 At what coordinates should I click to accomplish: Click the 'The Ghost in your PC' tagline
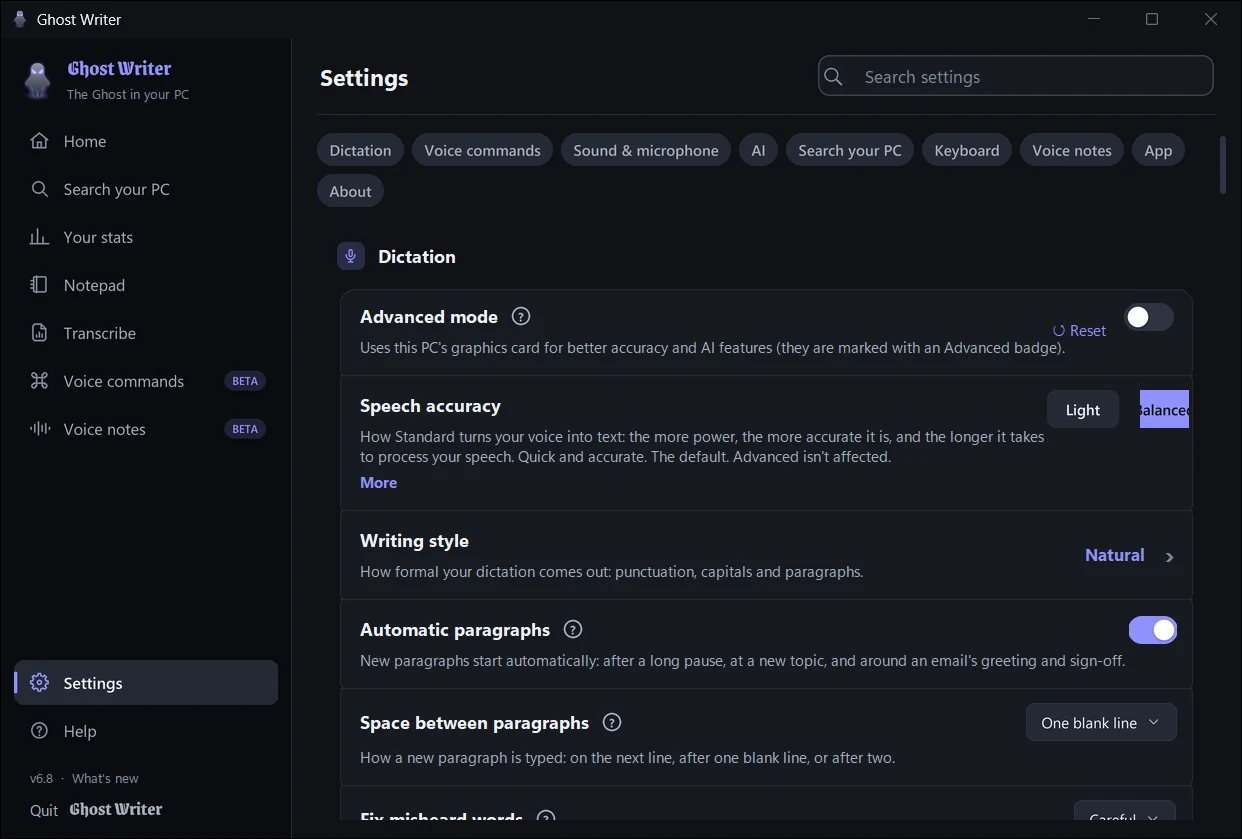coord(128,94)
